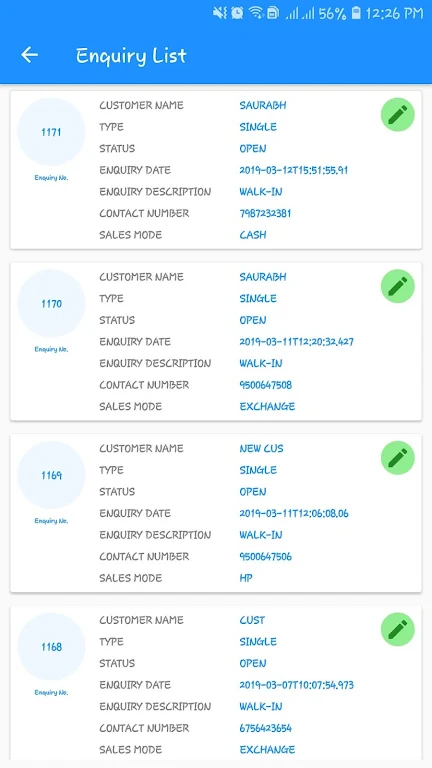
Task: Tap the Enquiry List title
Action: tap(131, 56)
